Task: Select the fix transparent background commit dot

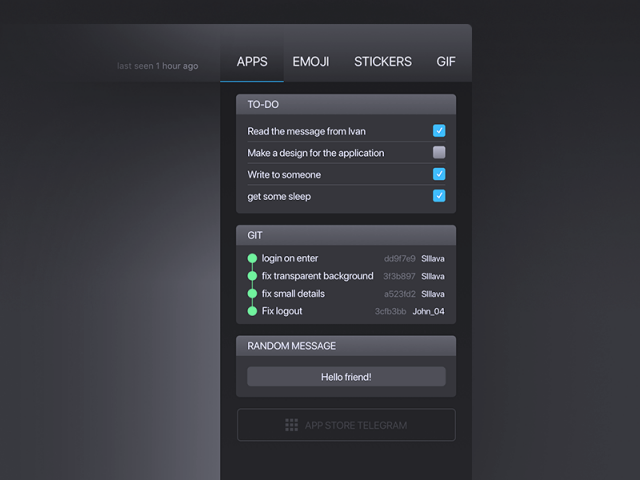Action: tap(252, 276)
